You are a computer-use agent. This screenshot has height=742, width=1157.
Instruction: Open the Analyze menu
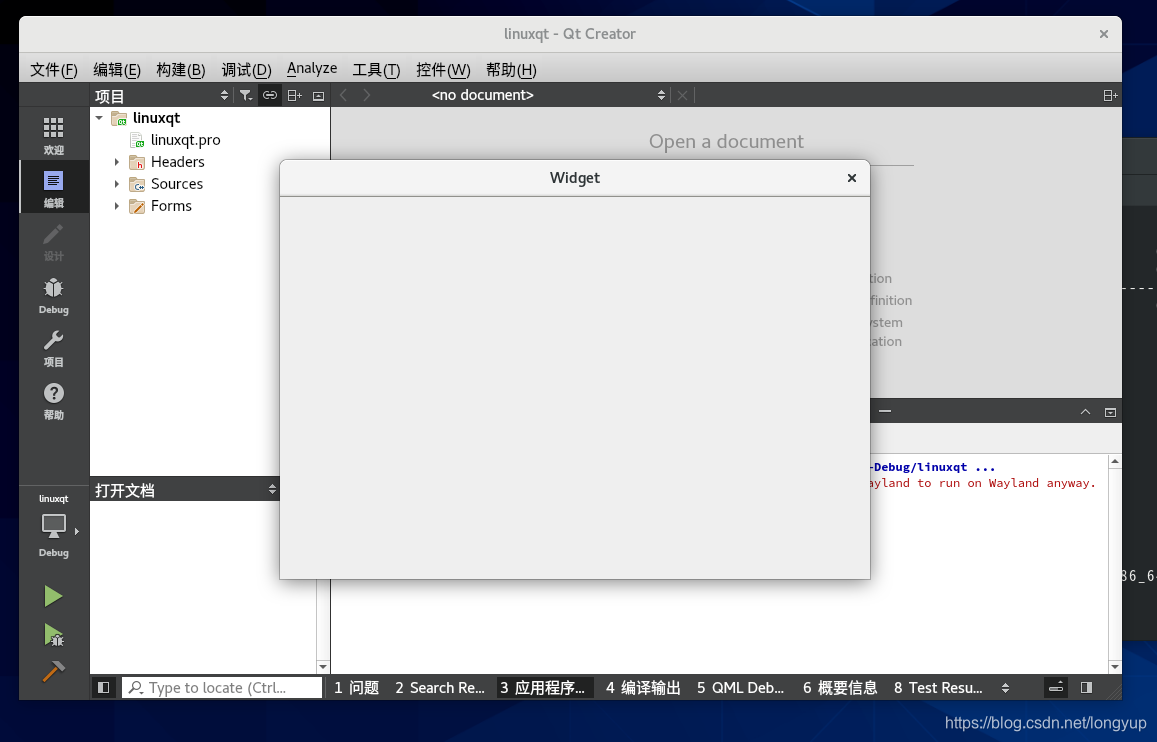click(x=312, y=69)
